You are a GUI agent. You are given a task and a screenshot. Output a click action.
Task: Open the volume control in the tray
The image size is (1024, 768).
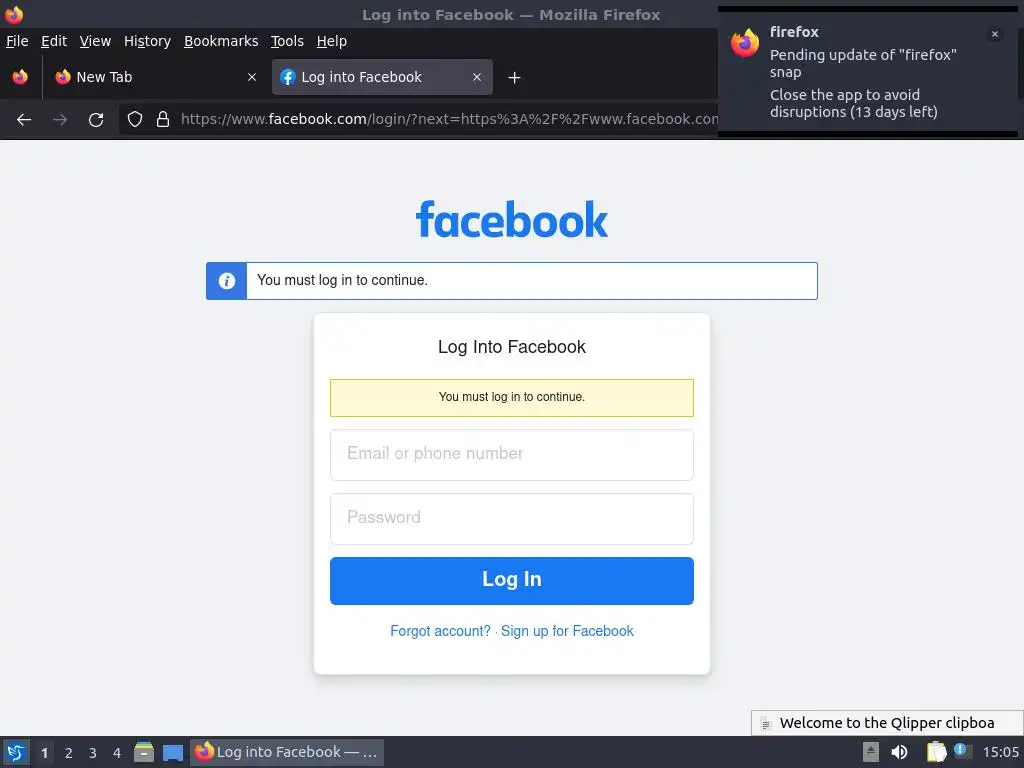899,752
